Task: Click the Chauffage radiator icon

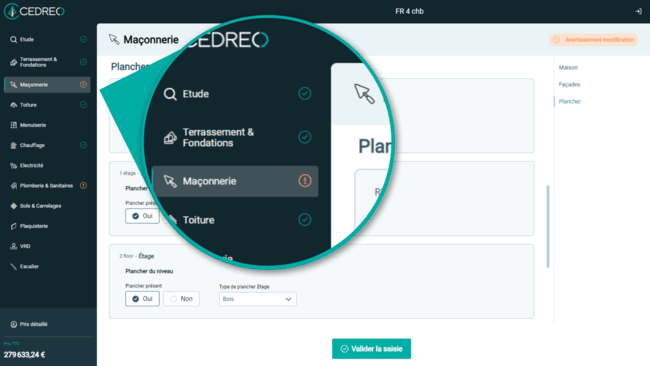Action: coord(14,145)
